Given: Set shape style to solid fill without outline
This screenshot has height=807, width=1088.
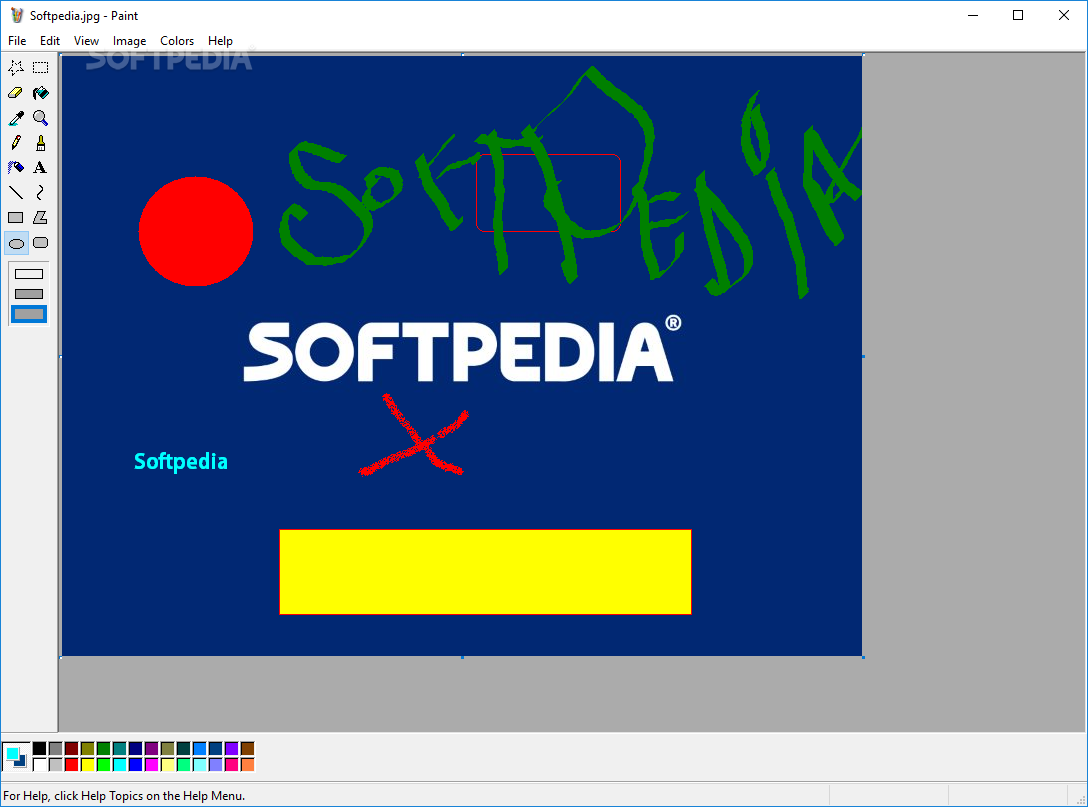Looking at the screenshot, I should 28,314.
